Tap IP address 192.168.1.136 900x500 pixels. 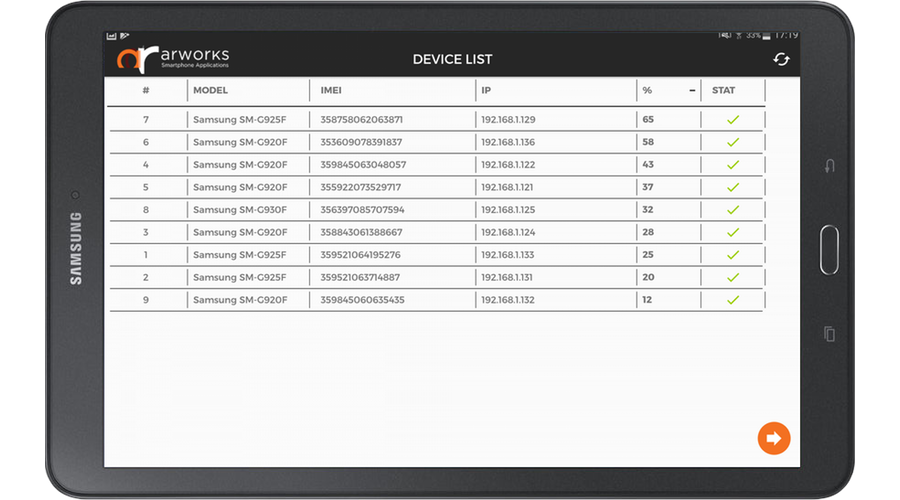pyautogui.click(x=508, y=142)
